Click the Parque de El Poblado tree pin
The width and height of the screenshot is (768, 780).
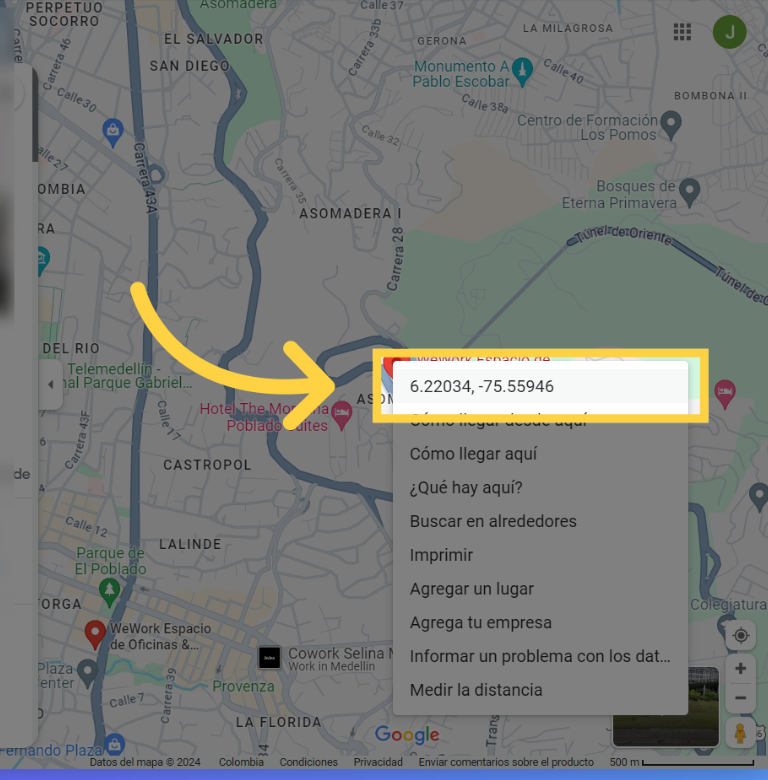[x=109, y=592]
